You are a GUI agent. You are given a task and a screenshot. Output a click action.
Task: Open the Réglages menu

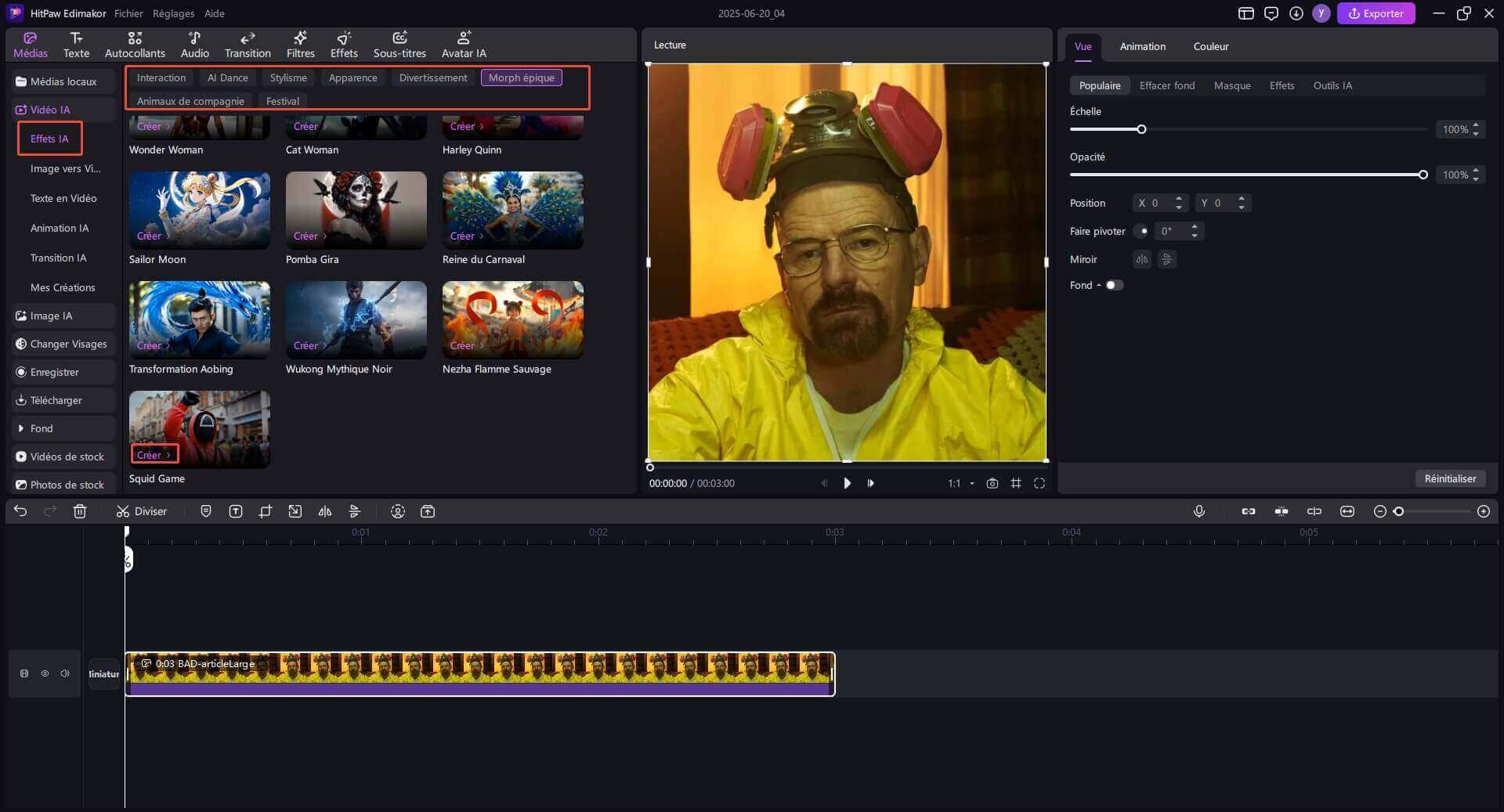coord(173,13)
